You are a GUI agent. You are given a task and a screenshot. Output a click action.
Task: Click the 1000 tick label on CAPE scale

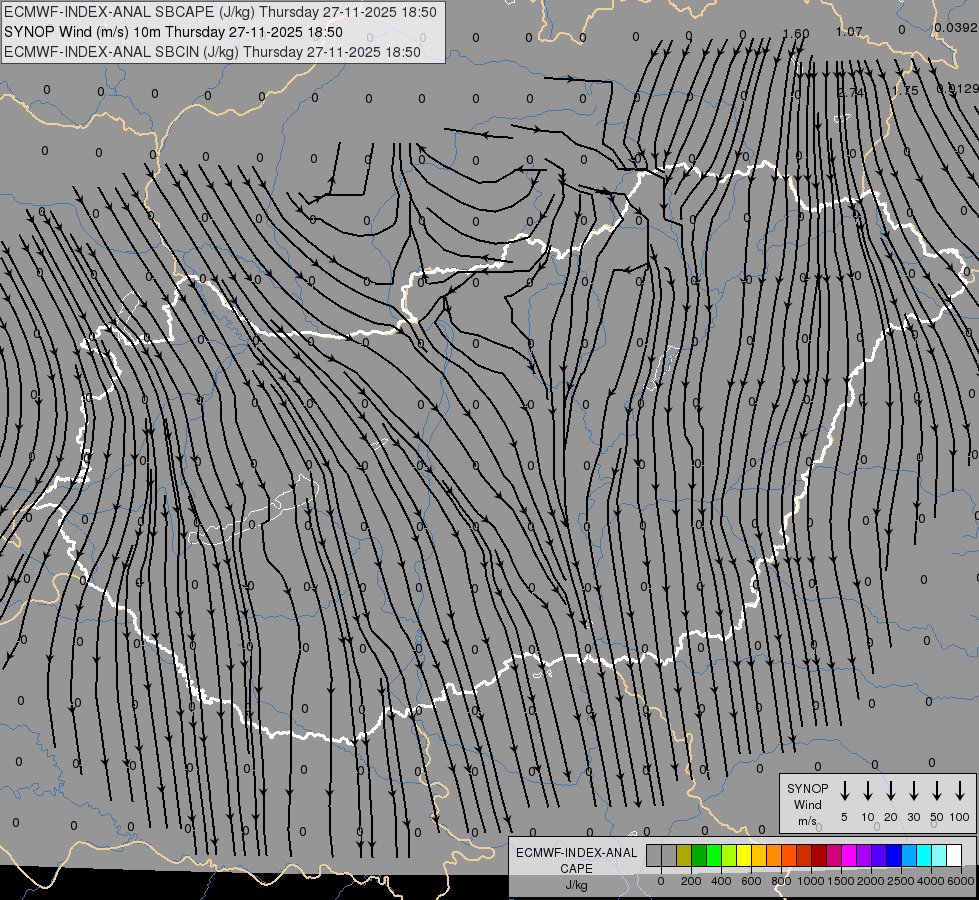(811, 881)
